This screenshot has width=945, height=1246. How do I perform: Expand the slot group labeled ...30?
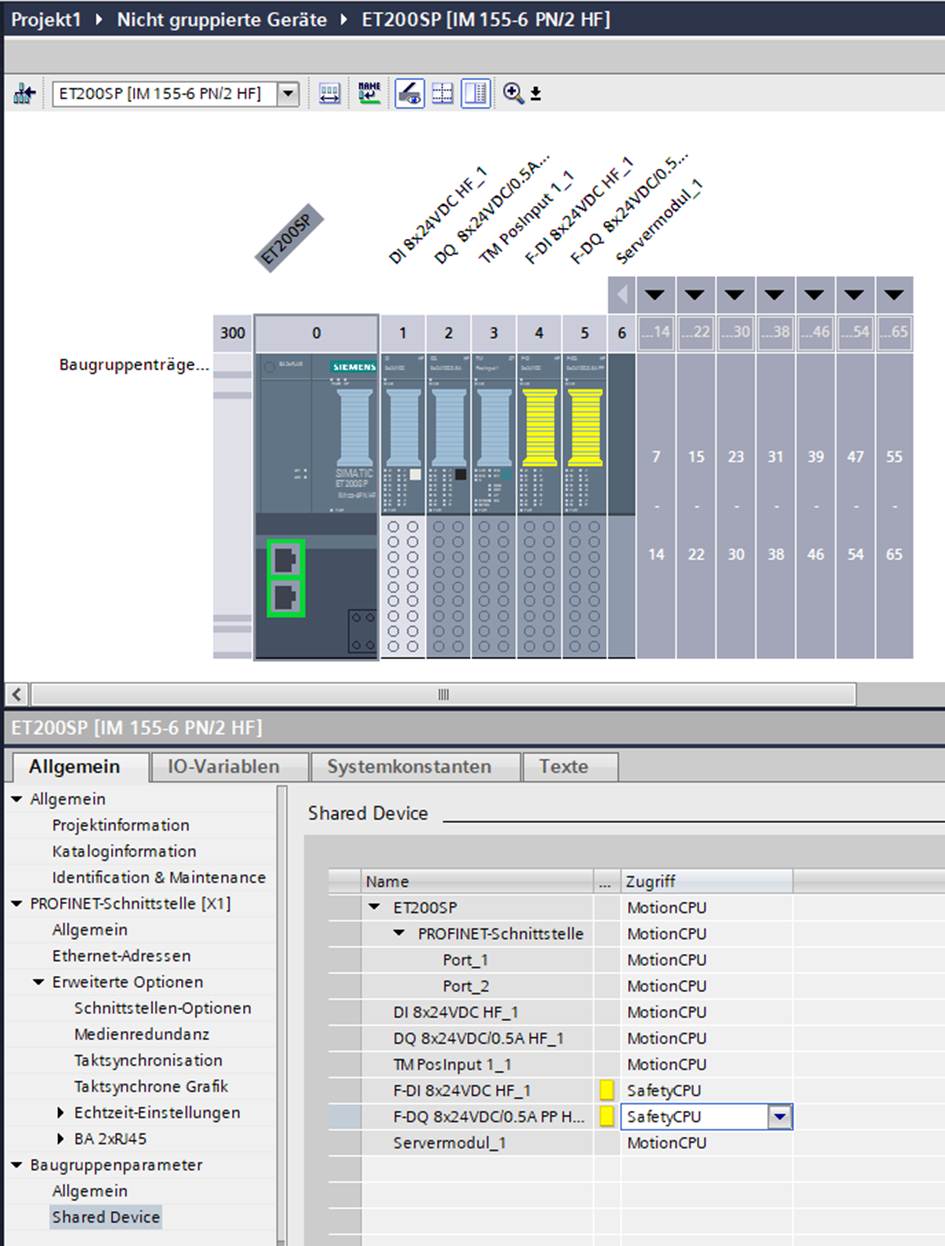(735, 295)
